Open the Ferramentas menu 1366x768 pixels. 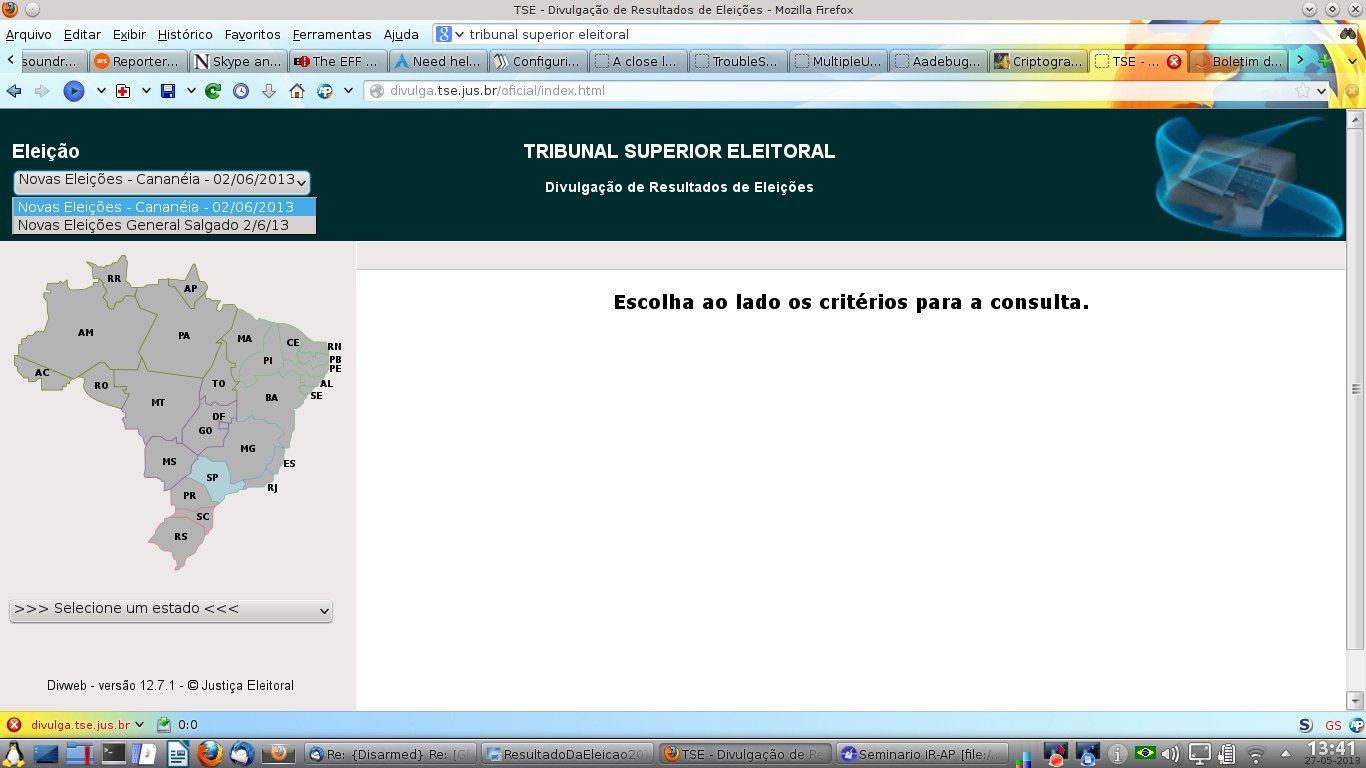332,34
